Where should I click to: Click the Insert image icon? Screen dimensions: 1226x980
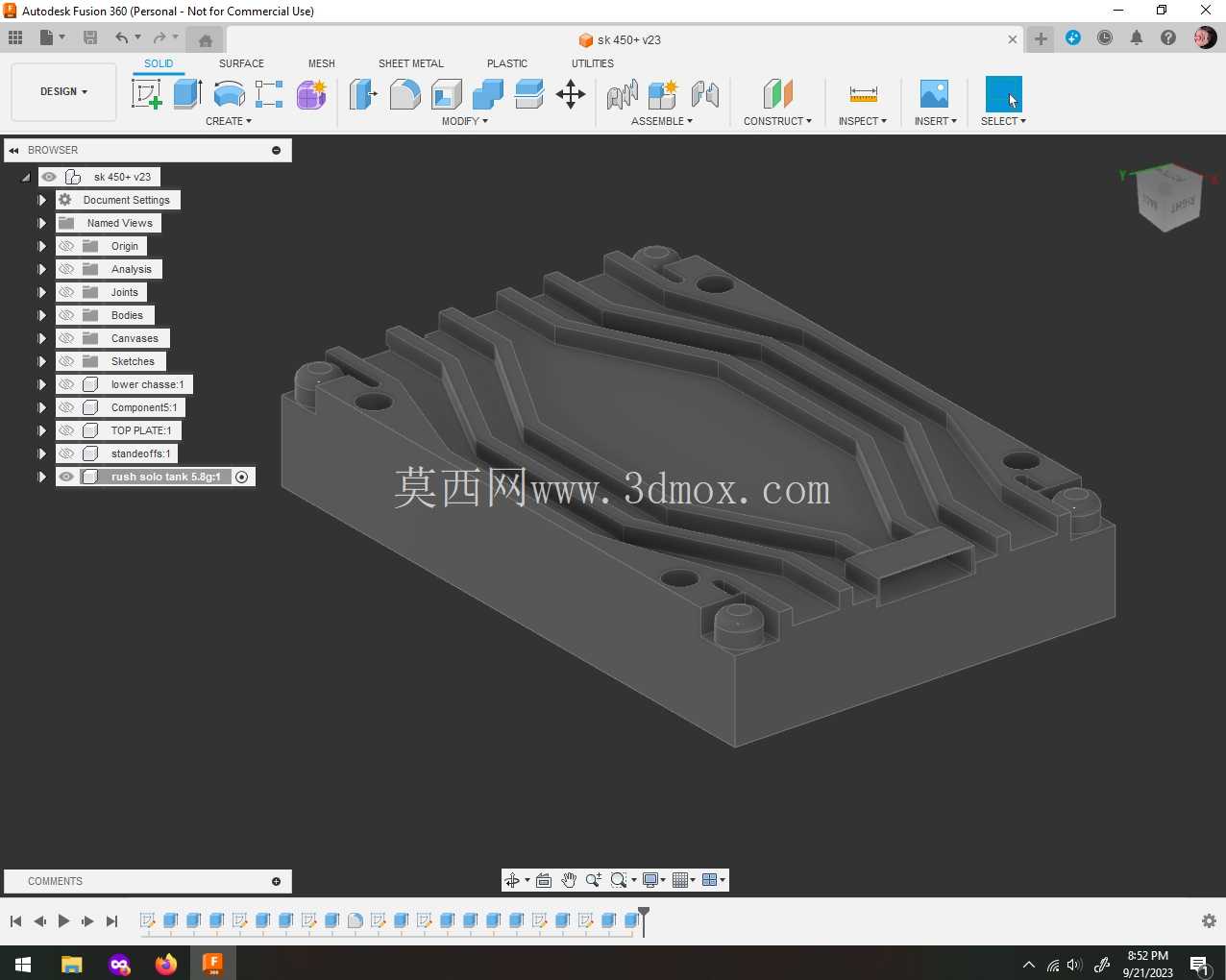934,94
